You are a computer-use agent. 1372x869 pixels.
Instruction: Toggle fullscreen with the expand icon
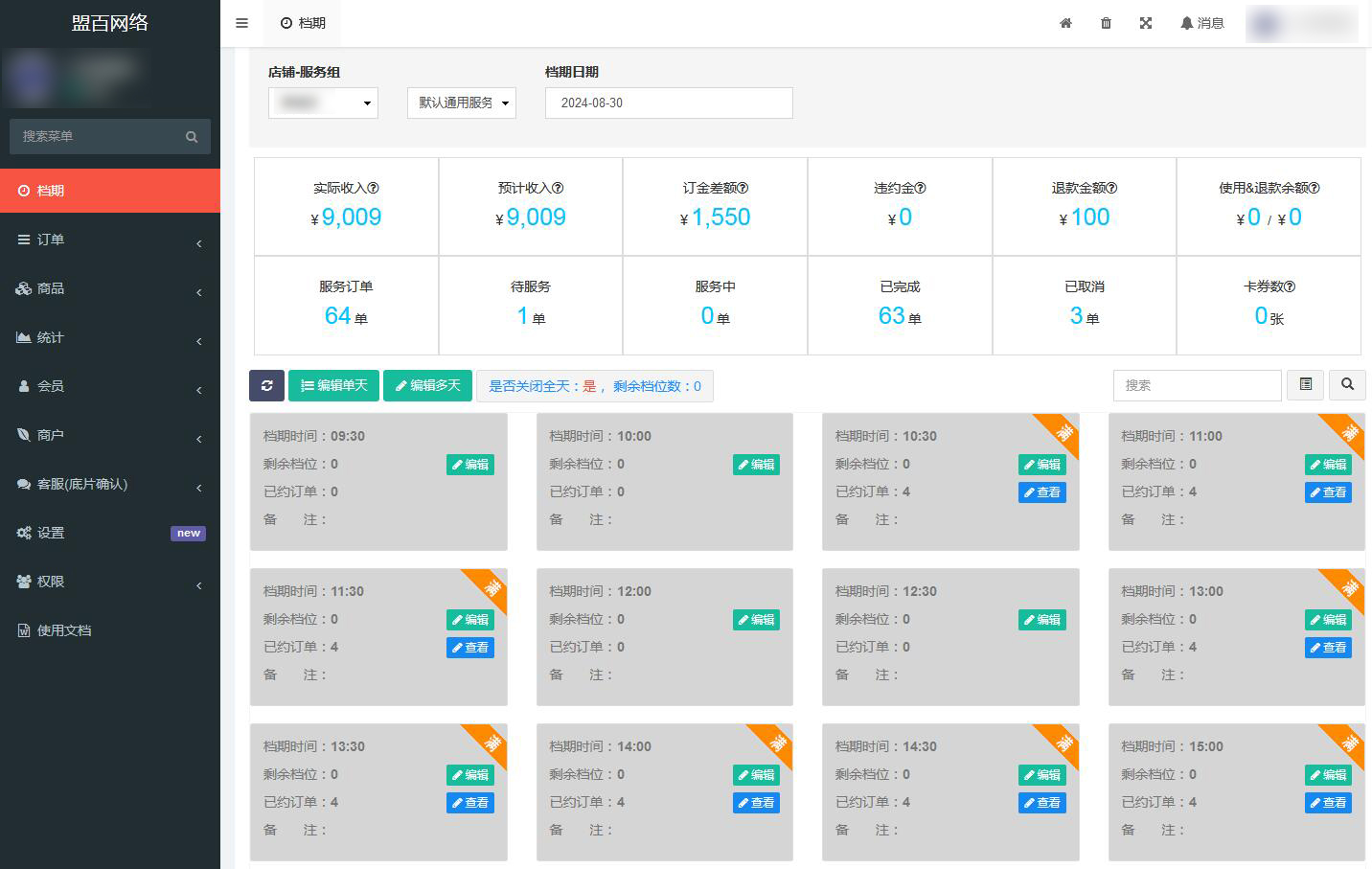point(1146,23)
